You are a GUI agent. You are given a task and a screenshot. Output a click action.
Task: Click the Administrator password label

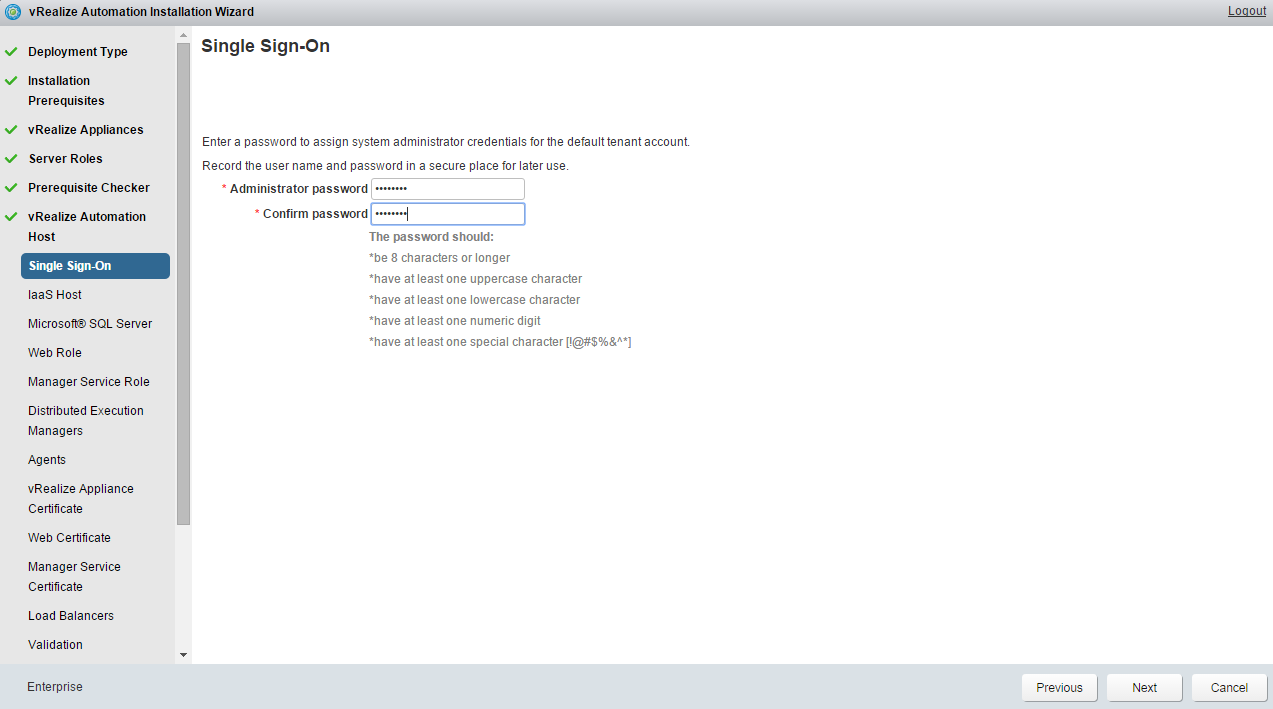click(x=299, y=189)
